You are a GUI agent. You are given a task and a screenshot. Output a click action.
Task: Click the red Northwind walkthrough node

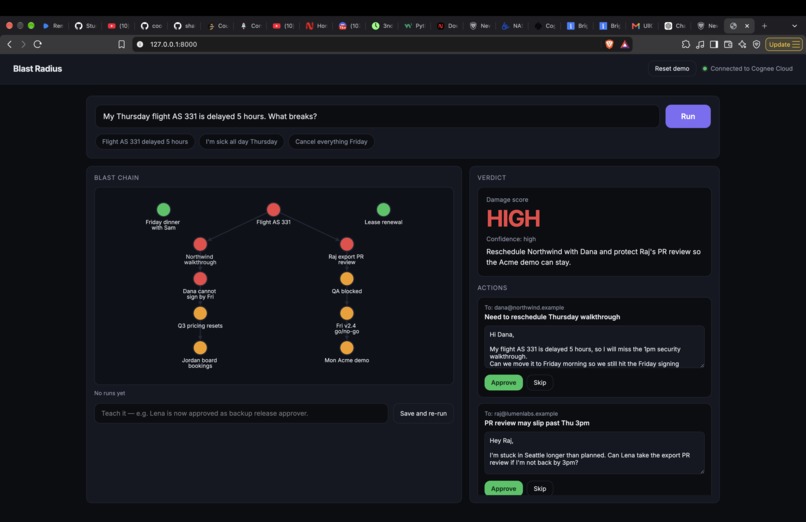click(x=200, y=244)
